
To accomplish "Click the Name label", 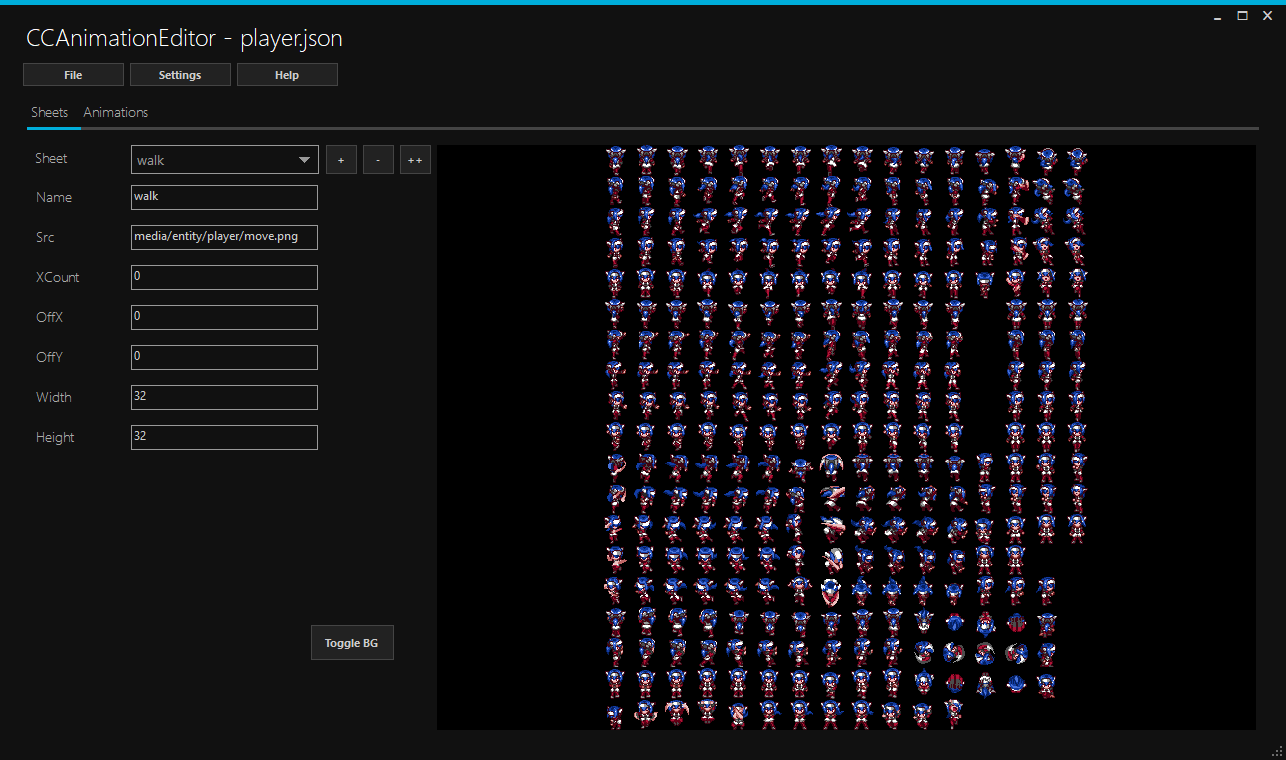I will tap(54, 197).
